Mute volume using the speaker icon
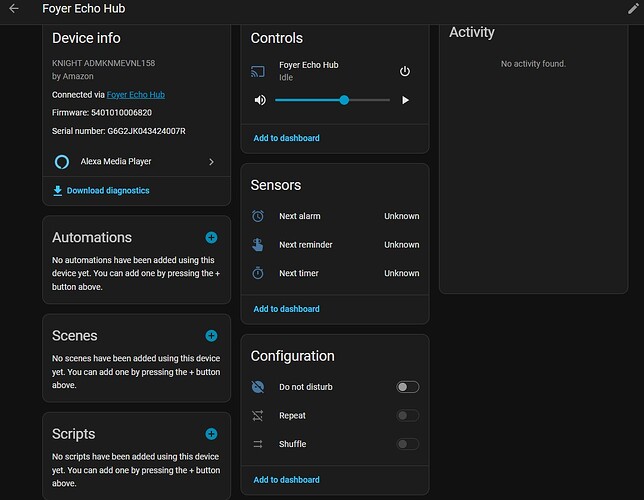The width and height of the screenshot is (644, 500). (x=260, y=100)
